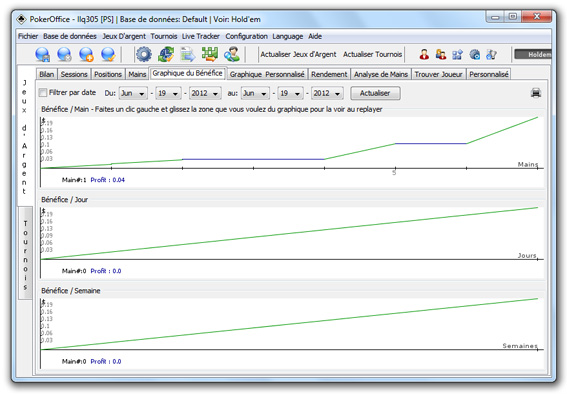Image resolution: width=567 pixels, height=394 pixels.
Task: Open the start month Jun dropdown
Action: coord(133,93)
